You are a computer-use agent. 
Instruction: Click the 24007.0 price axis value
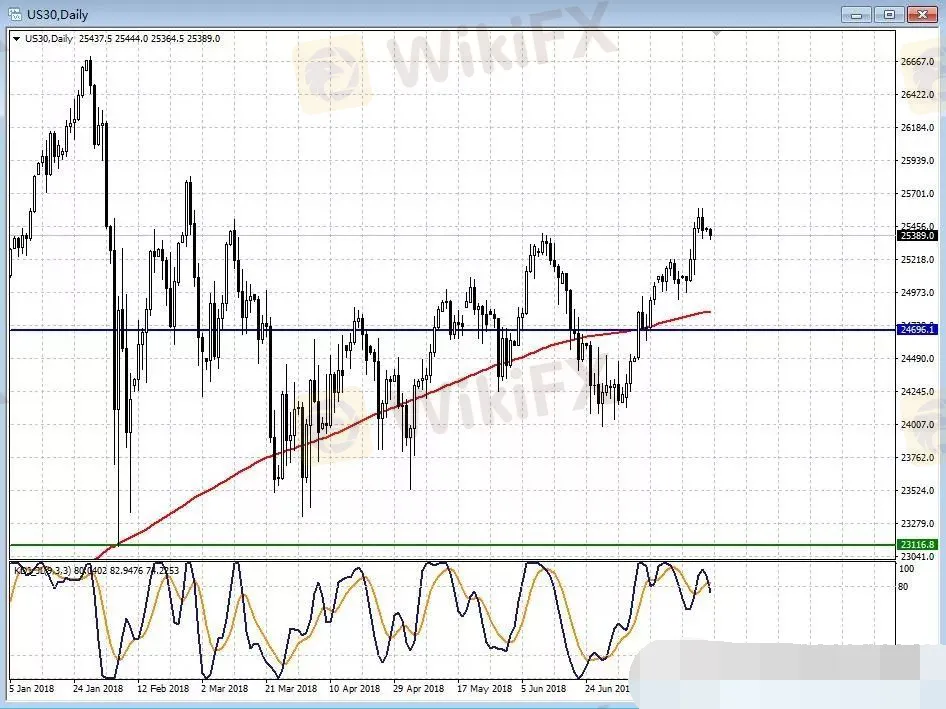(917, 425)
